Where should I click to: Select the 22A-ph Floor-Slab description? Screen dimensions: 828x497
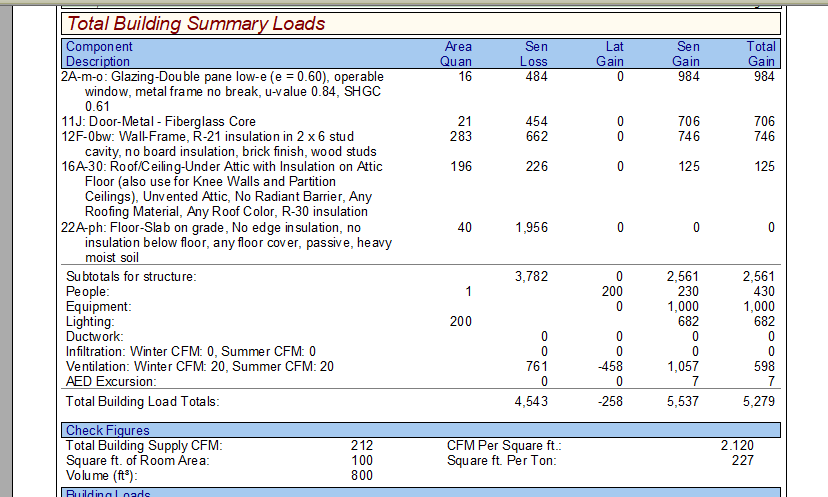(x=227, y=242)
